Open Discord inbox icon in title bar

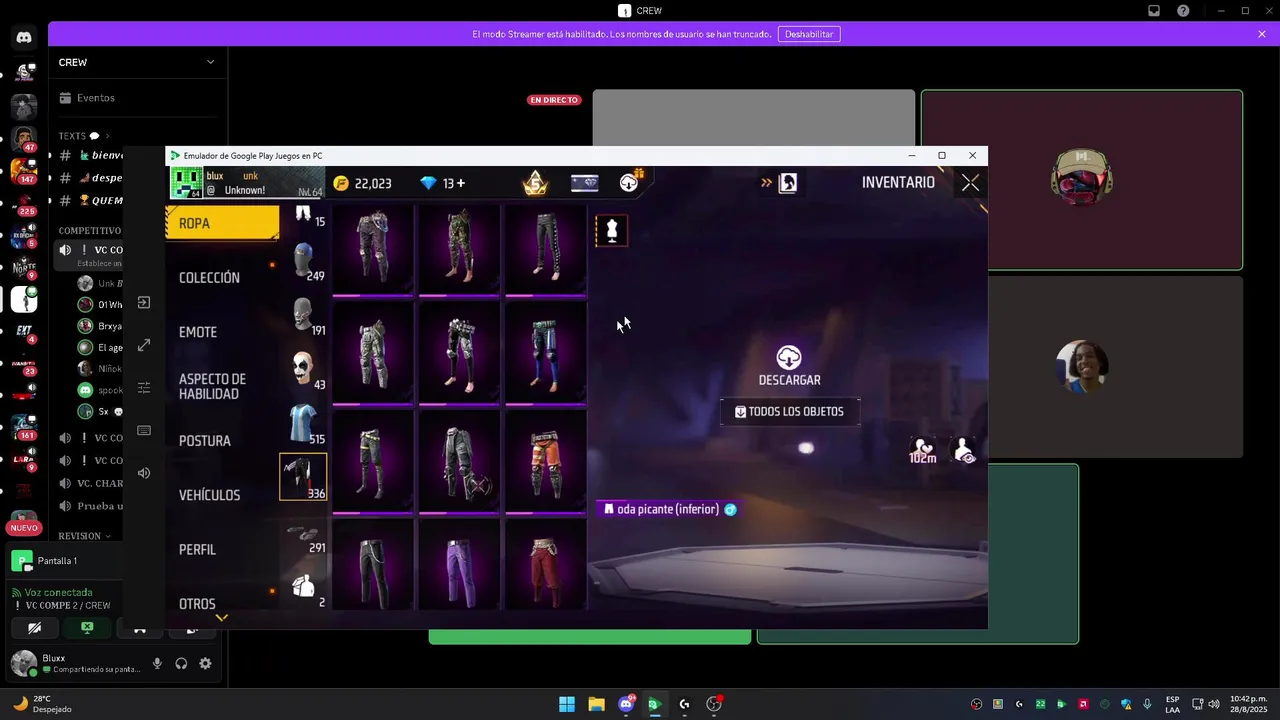pyautogui.click(x=1154, y=11)
